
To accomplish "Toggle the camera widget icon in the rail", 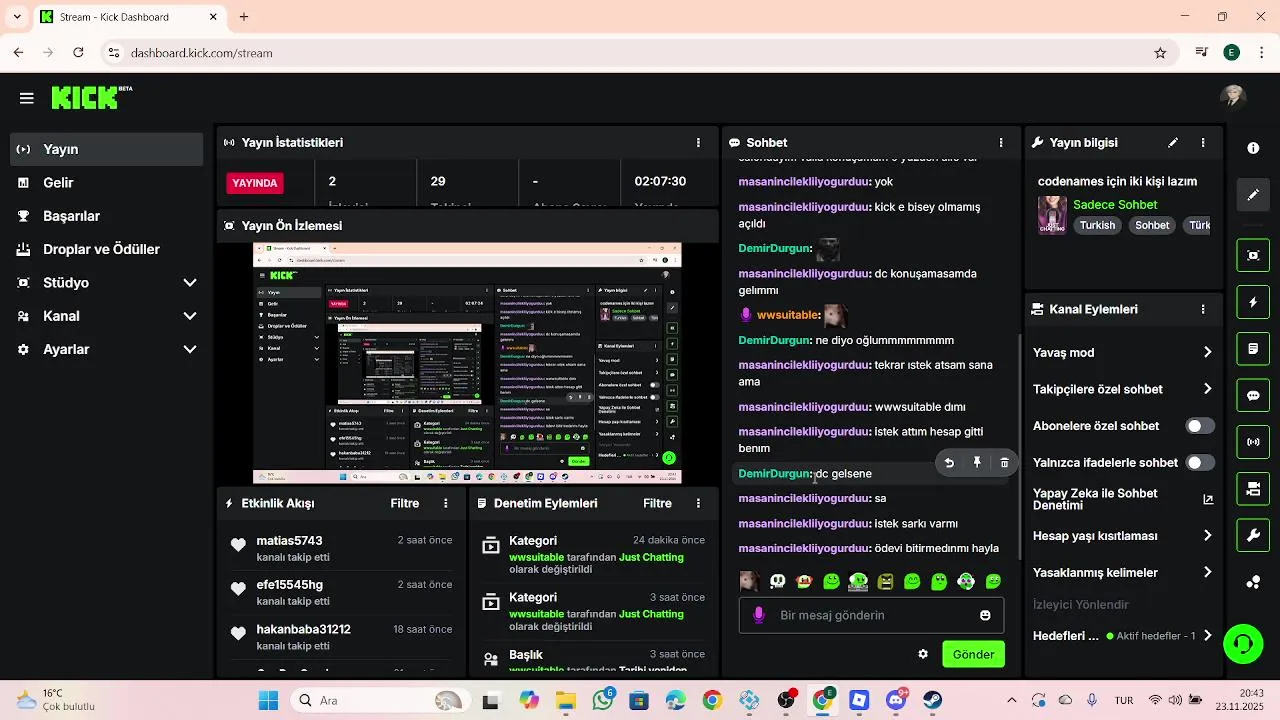I will click(x=1253, y=488).
